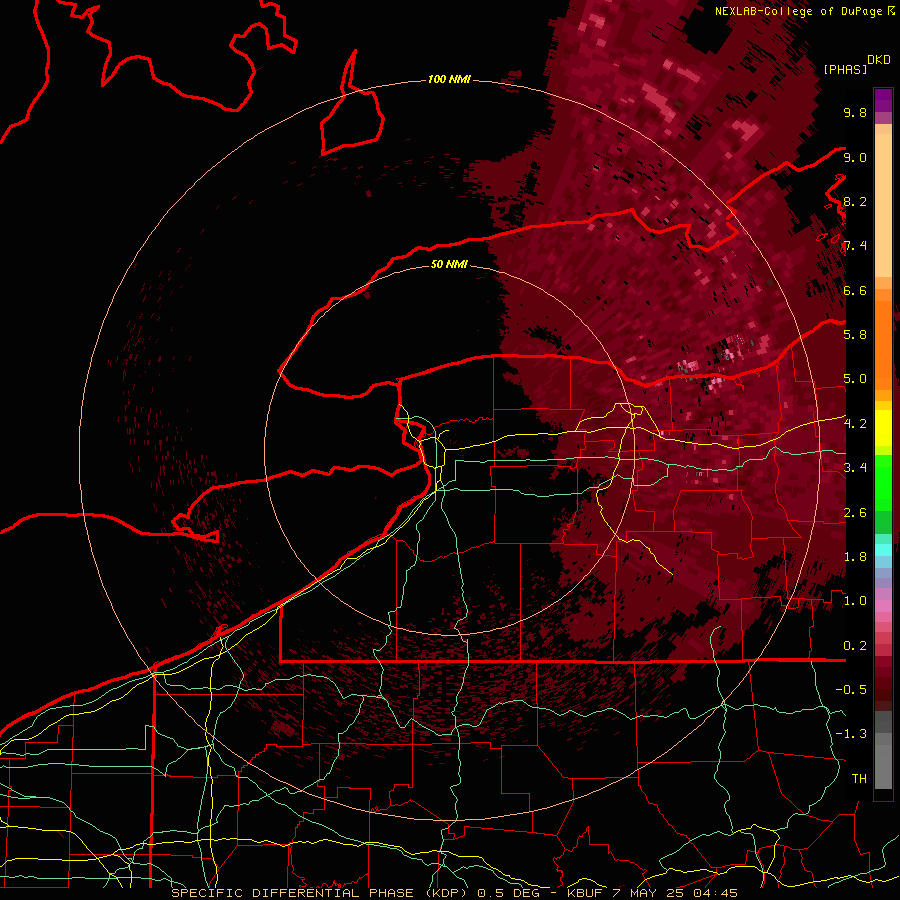Image resolution: width=900 pixels, height=900 pixels.
Task: Click the 4.2 value on the scale
Action: 855,424
